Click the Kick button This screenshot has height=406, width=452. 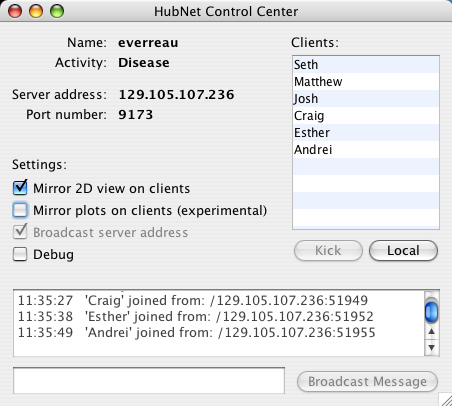click(x=328, y=251)
